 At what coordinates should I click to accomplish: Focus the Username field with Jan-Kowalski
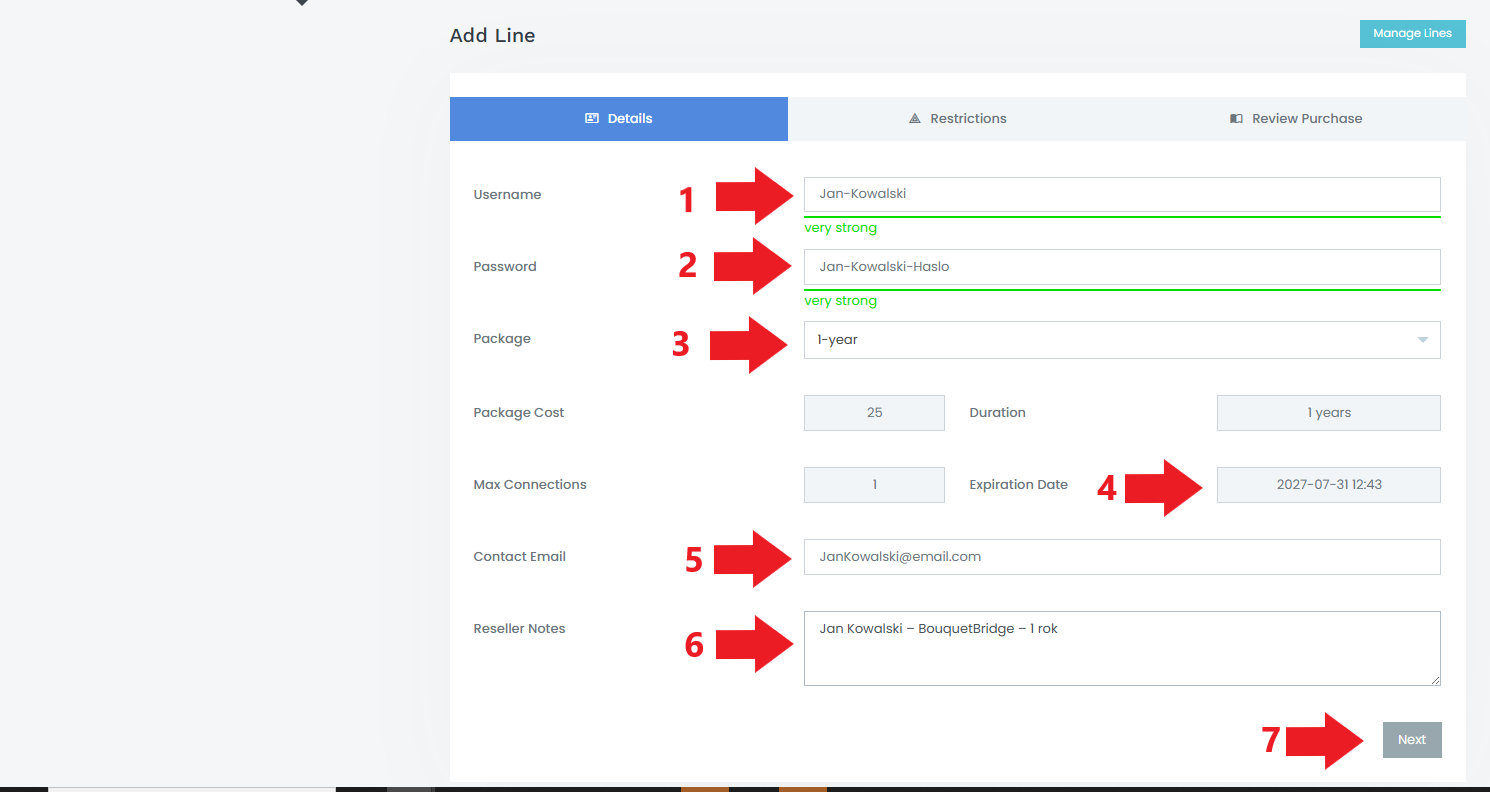[x=1122, y=194]
